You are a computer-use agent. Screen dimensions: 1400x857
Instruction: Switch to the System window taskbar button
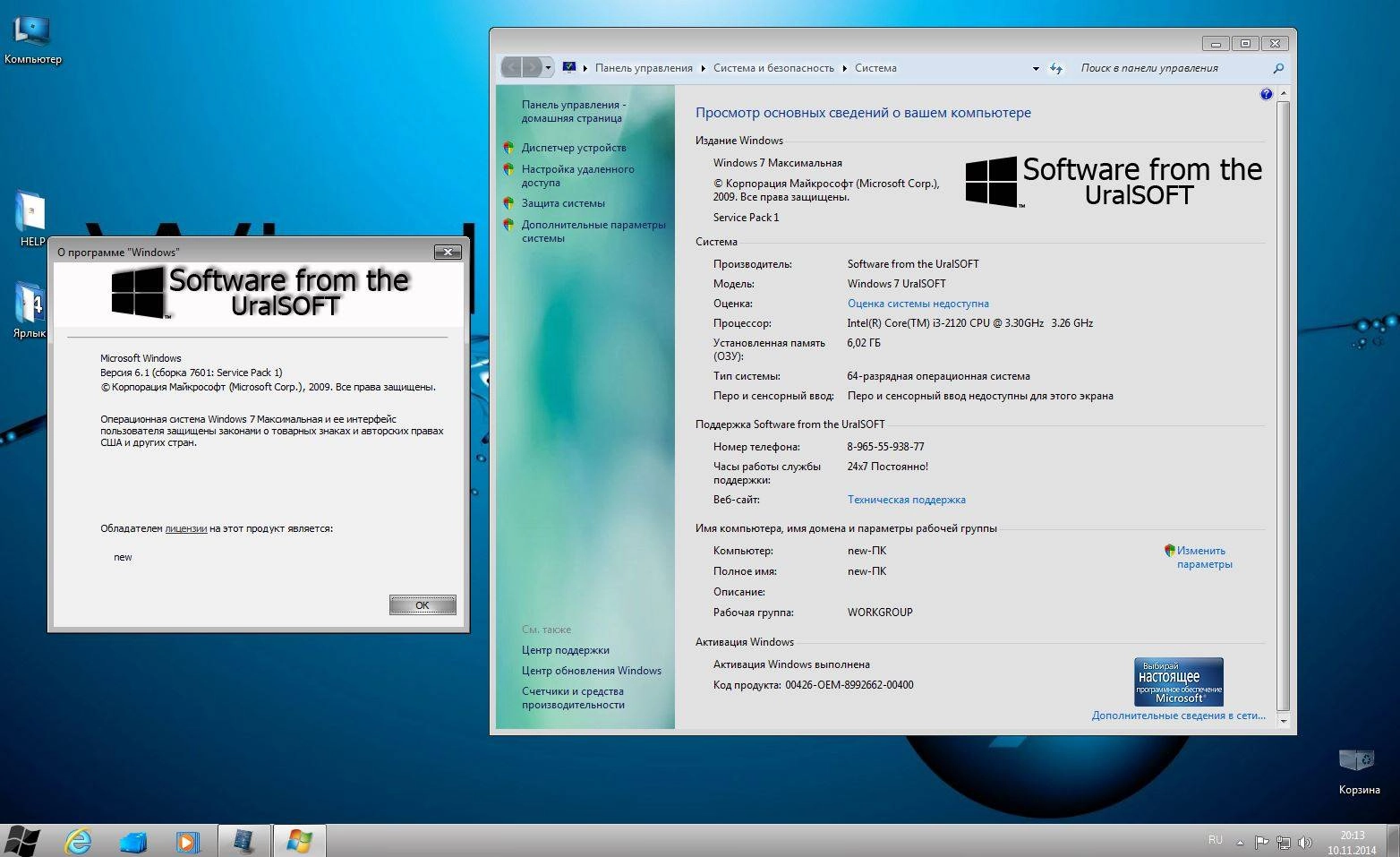243,842
